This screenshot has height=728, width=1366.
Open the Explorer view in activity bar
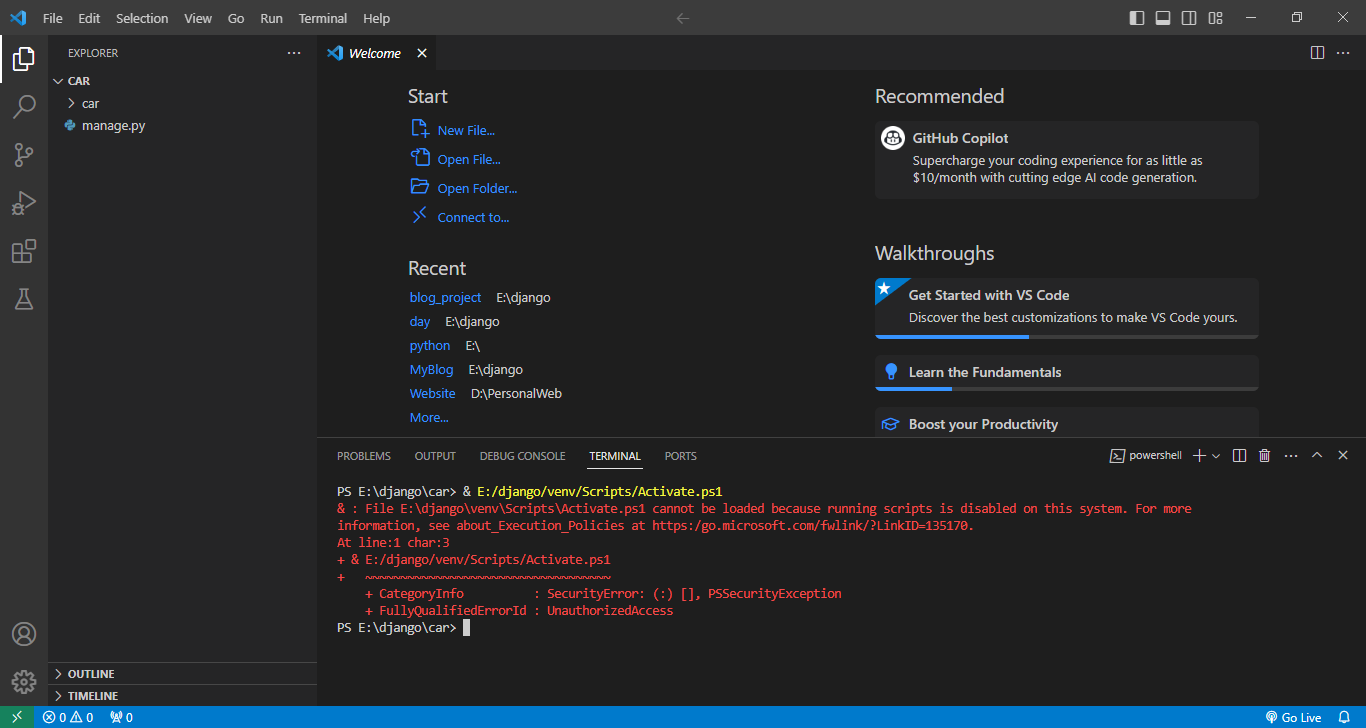[24, 59]
